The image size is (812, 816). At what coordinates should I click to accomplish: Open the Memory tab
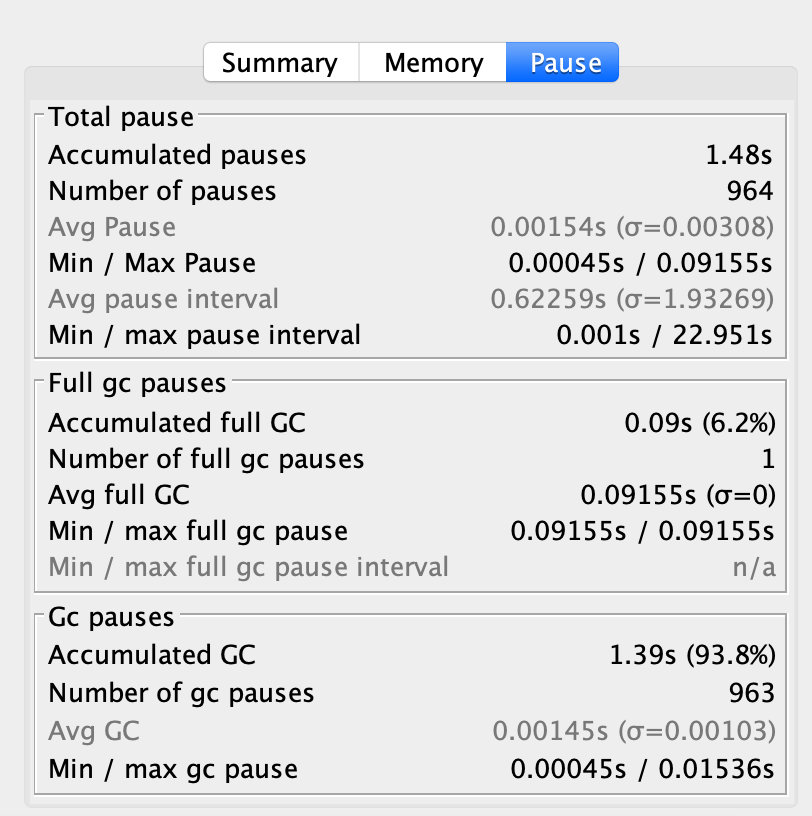[x=433, y=63]
